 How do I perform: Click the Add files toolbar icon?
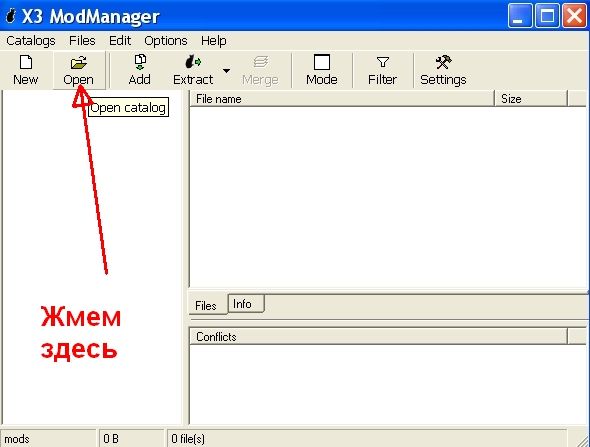pos(140,62)
